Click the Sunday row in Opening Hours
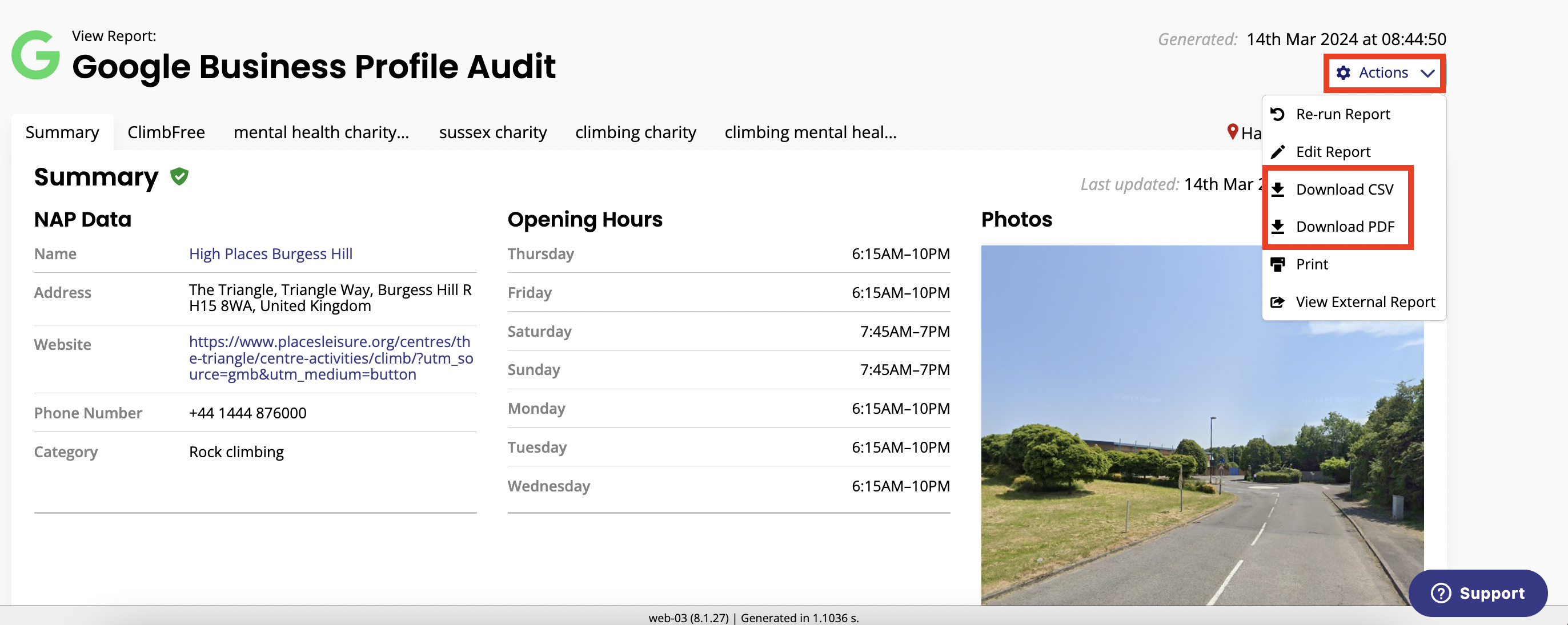Viewport: 1568px width, 625px height. pyautogui.click(x=729, y=370)
